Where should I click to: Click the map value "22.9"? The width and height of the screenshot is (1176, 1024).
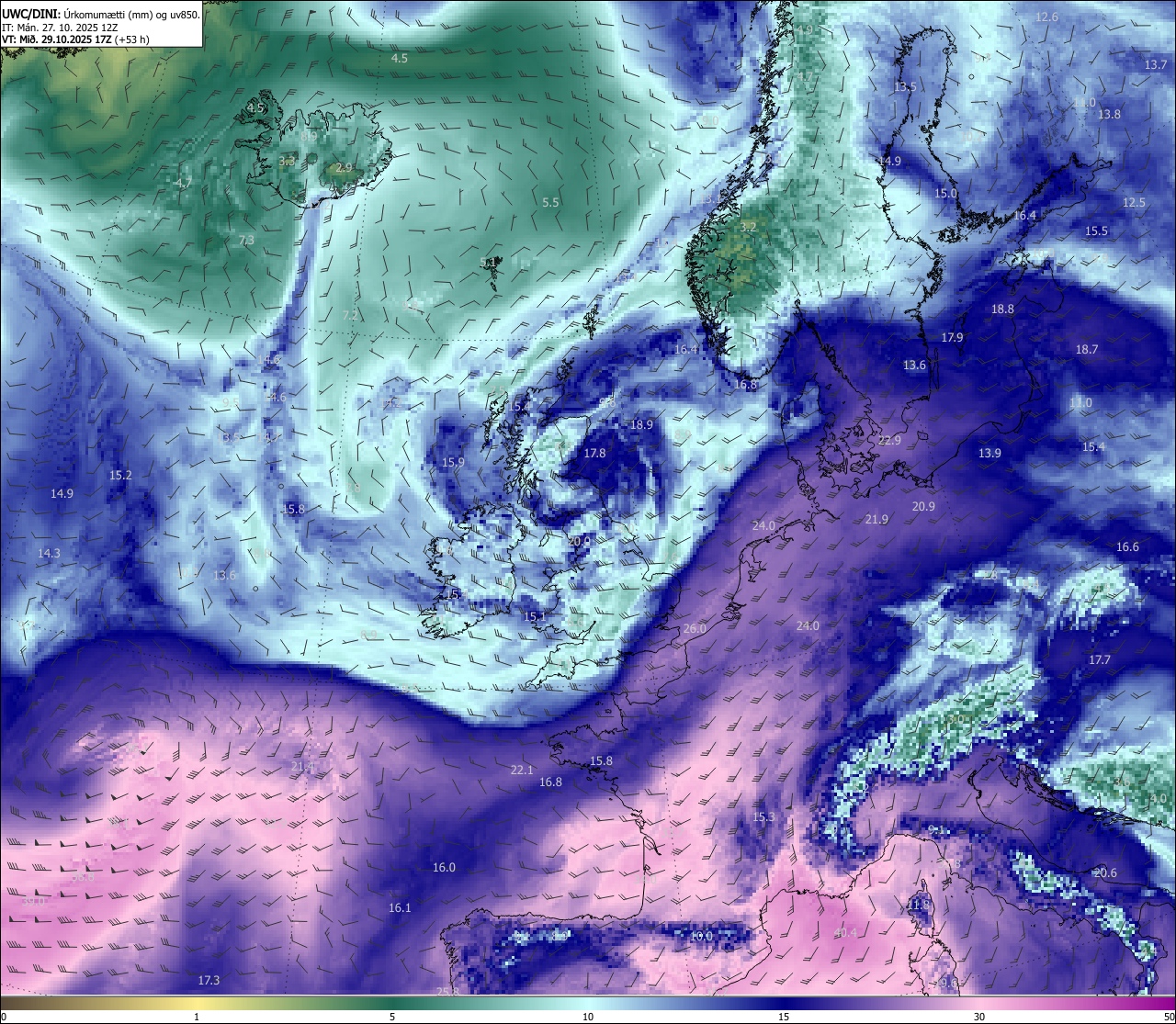[889, 441]
